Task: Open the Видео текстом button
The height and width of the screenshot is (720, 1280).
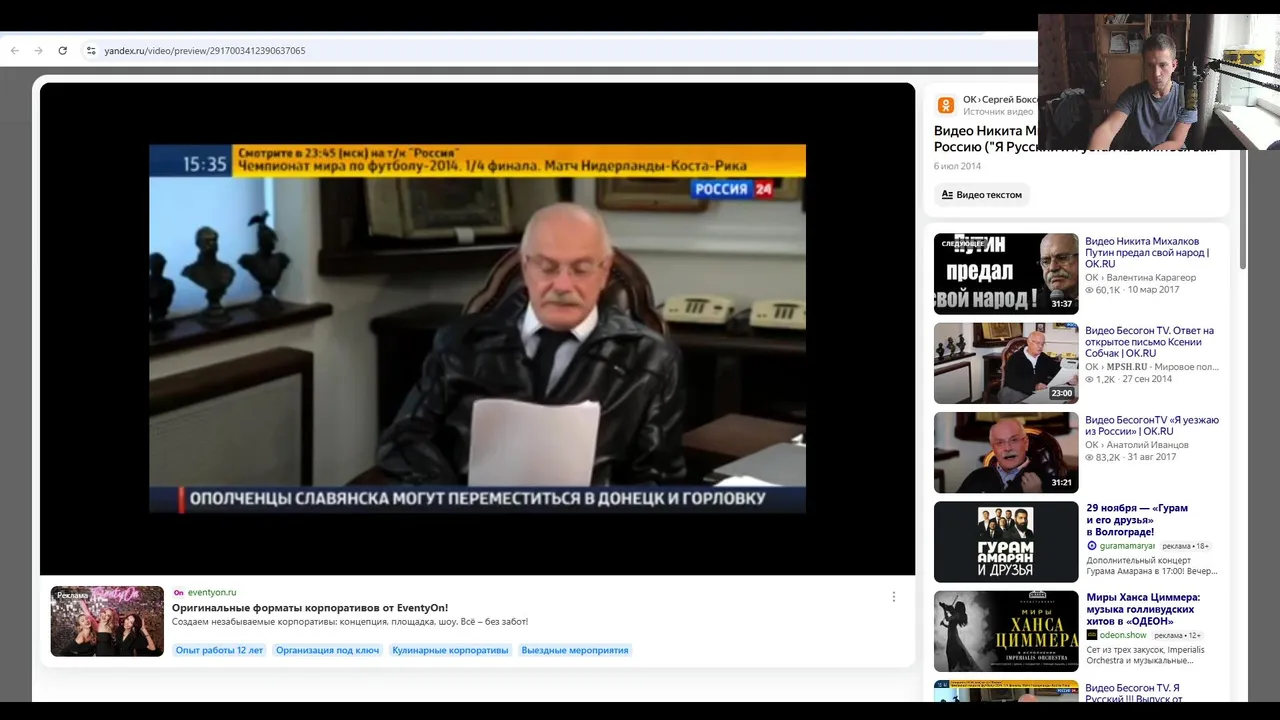Action: pos(981,195)
